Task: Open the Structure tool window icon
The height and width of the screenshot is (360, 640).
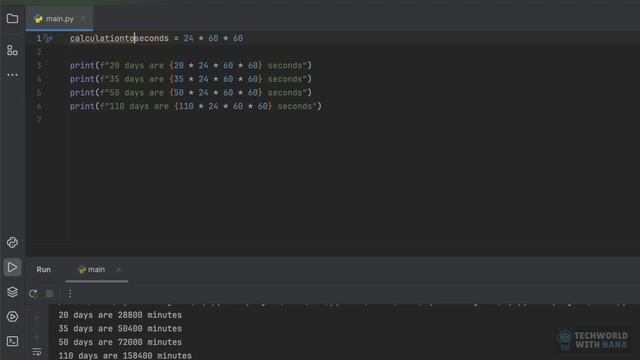Action: coord(12,50)
